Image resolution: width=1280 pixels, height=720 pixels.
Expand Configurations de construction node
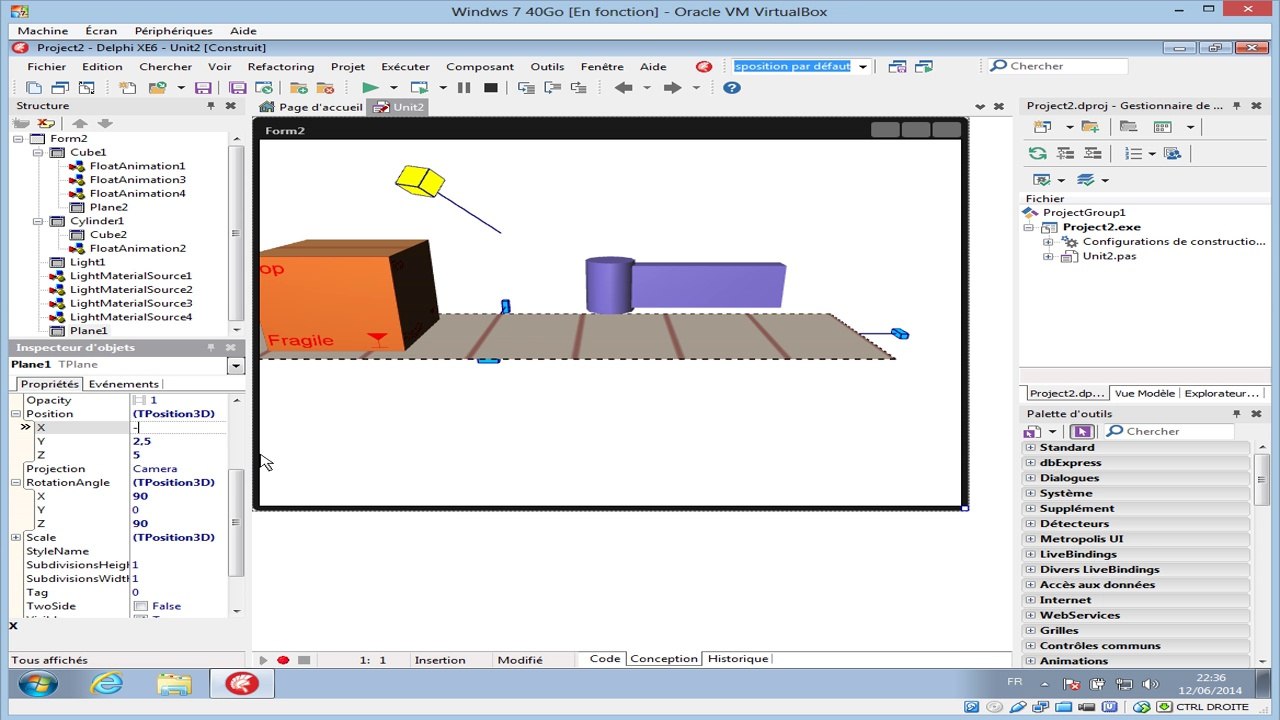pos(1048,242)
